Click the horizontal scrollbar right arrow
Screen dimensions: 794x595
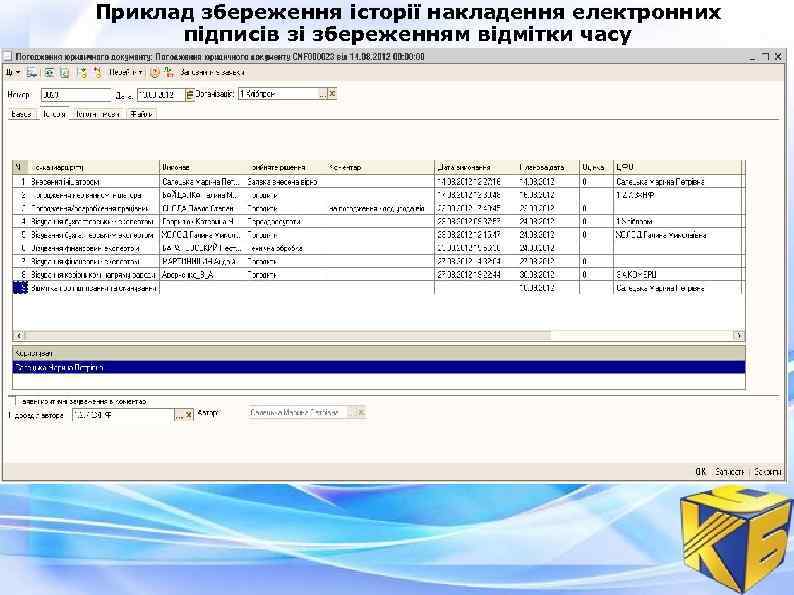pyautogui.click(x=739, y=335)
